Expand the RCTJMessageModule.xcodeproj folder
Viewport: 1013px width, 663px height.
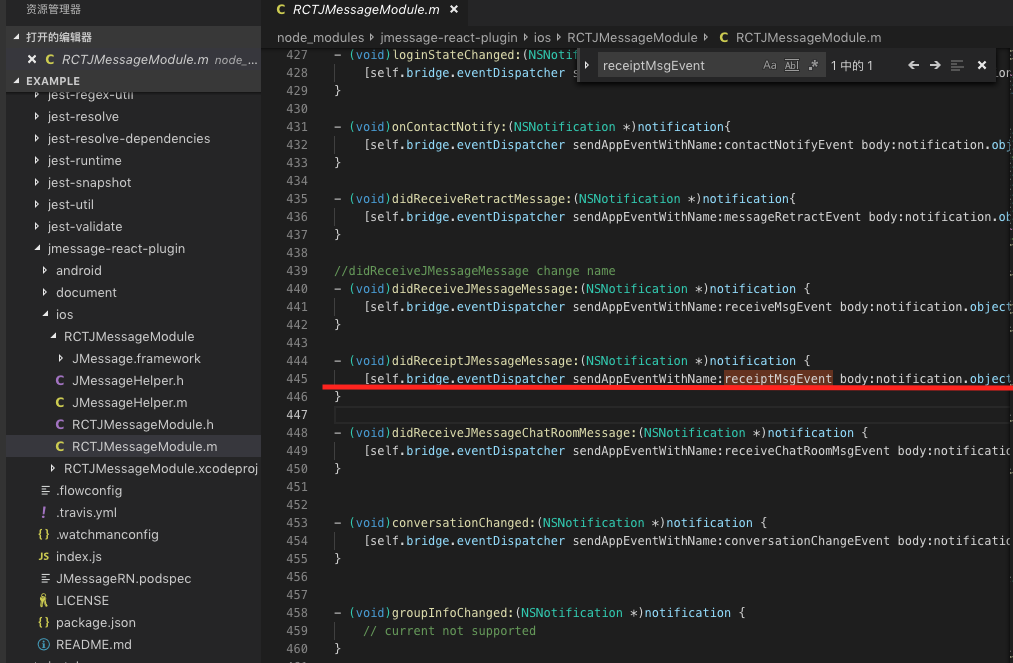point(53,468)
